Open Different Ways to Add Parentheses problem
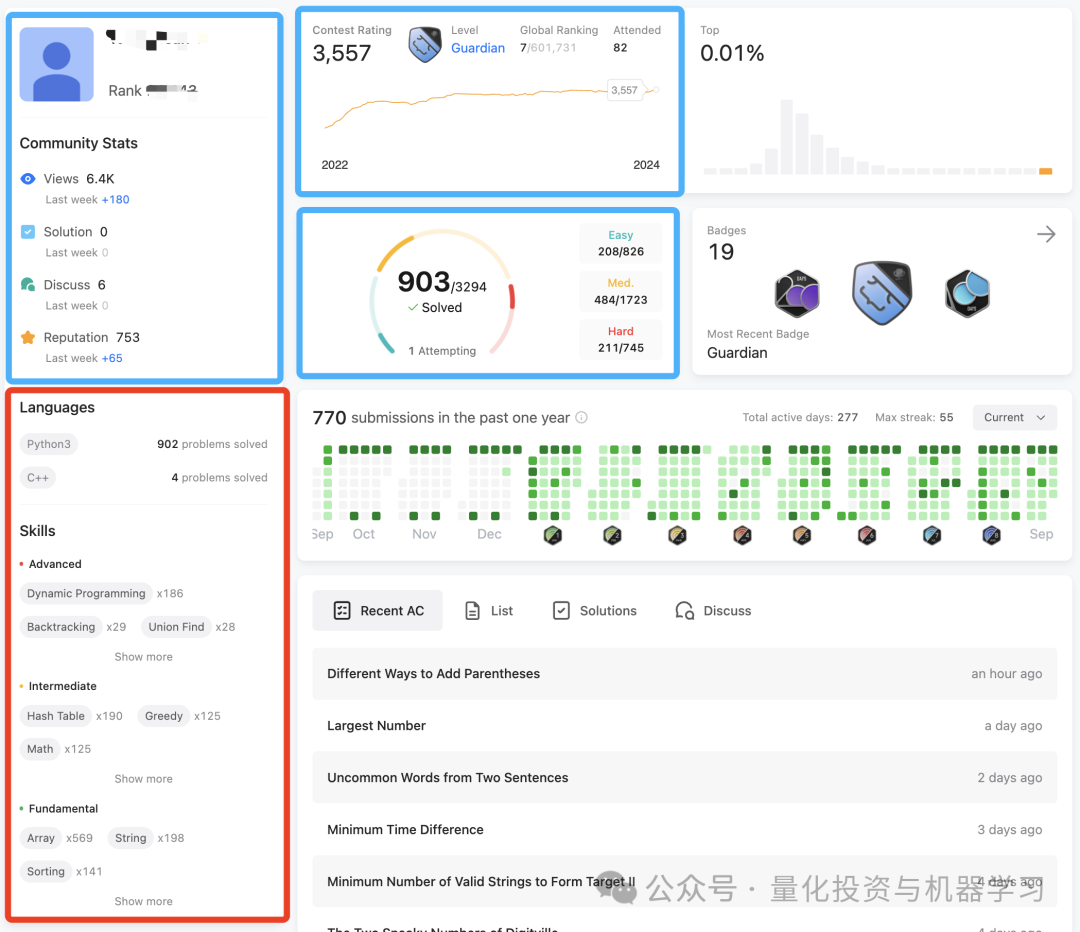The width and height of the screenshot is (1080, 932). coord(684,674)
